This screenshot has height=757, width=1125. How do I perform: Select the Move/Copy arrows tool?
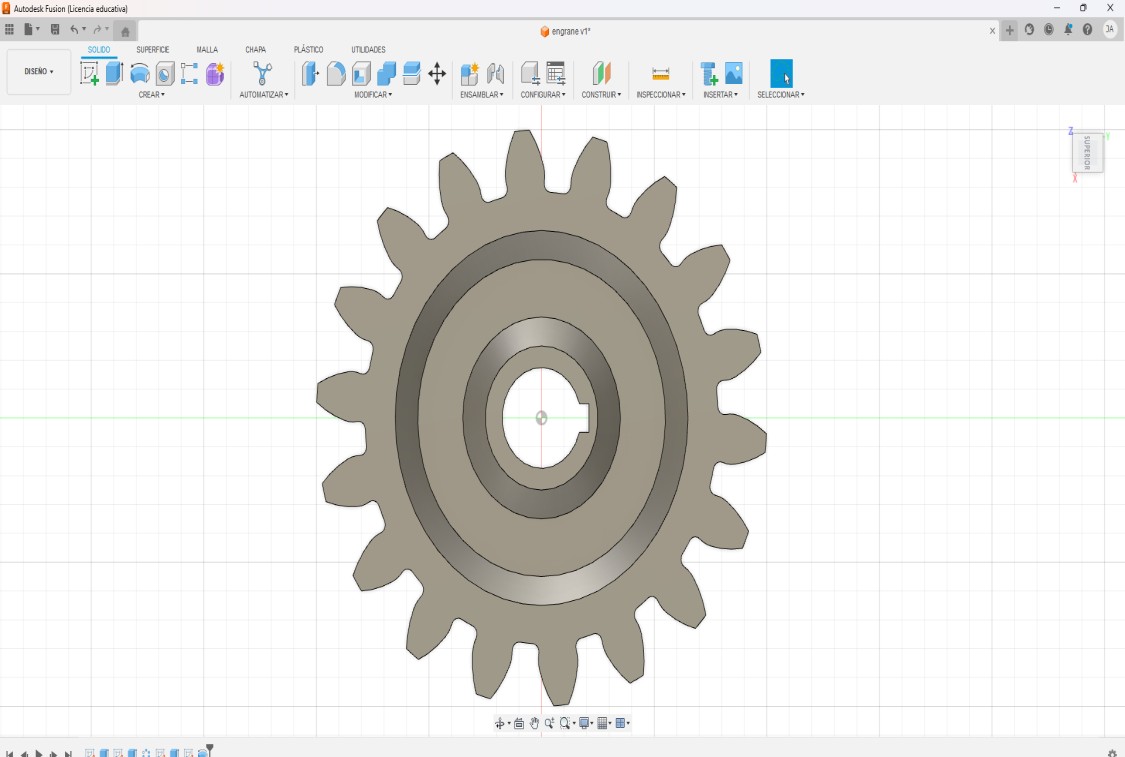[x=436, y=73]
